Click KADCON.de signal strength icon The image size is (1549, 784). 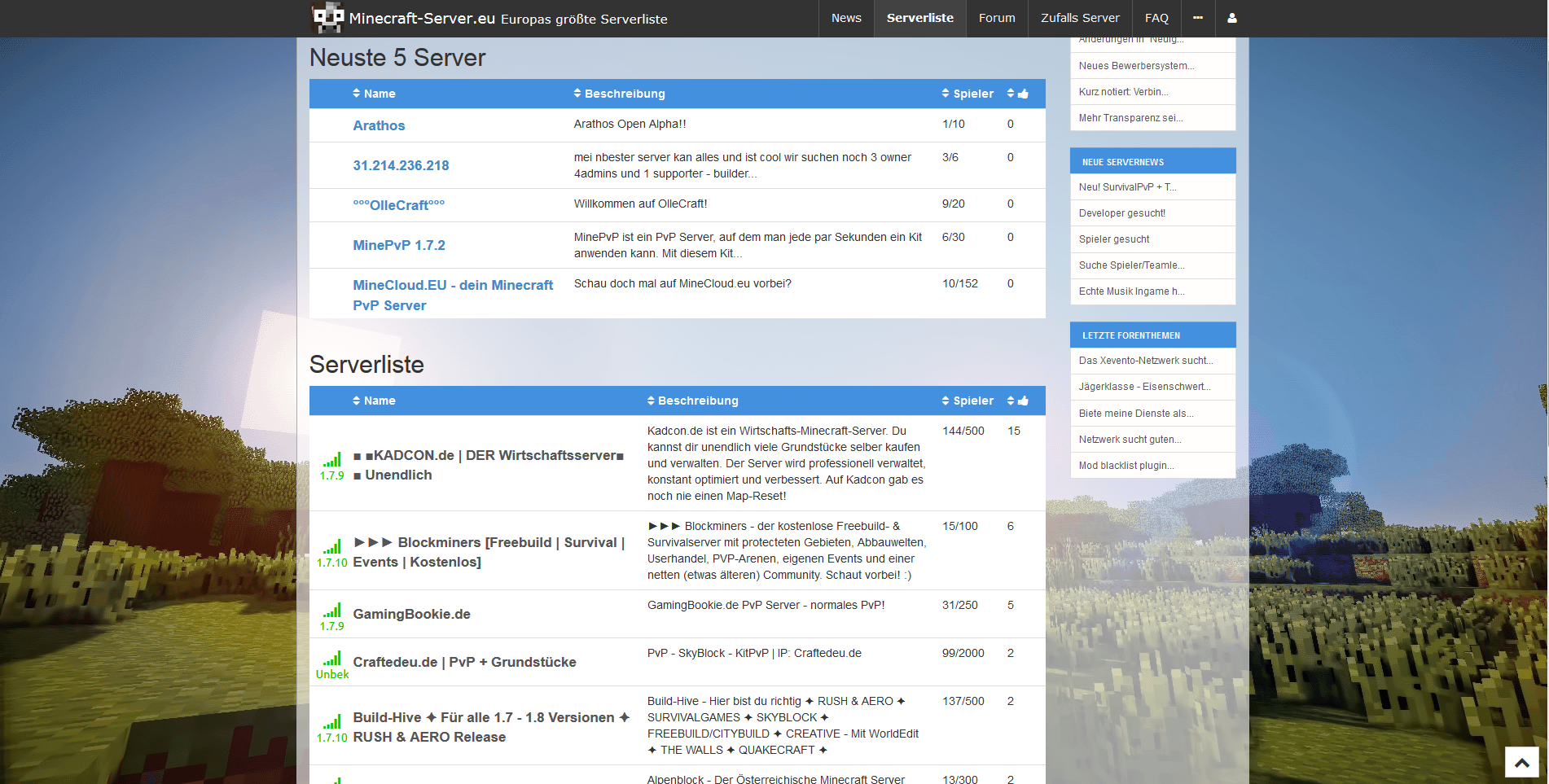click(x=331, y=459)
